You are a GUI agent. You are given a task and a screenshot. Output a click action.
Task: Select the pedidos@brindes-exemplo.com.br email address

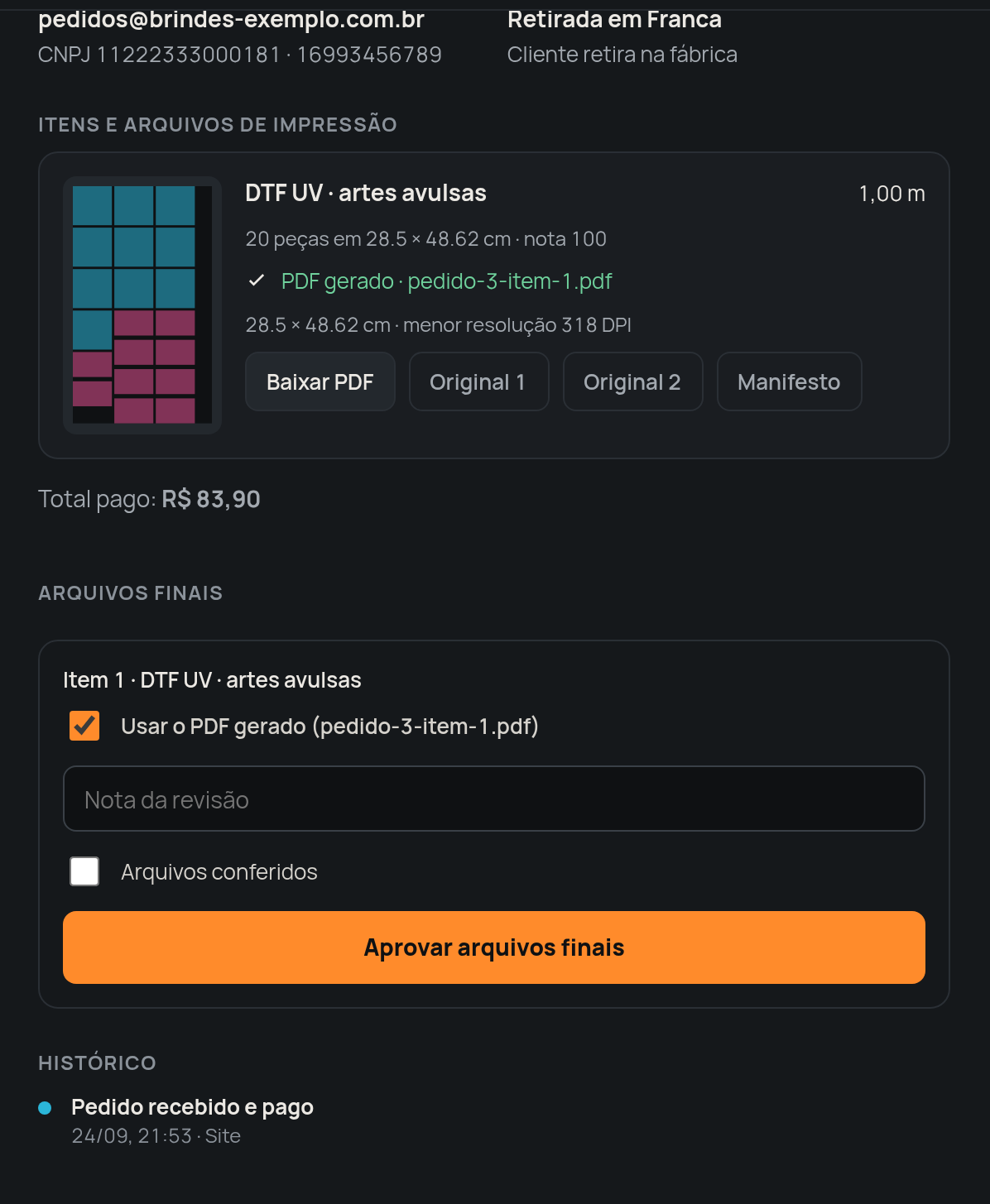pos(231,19)
